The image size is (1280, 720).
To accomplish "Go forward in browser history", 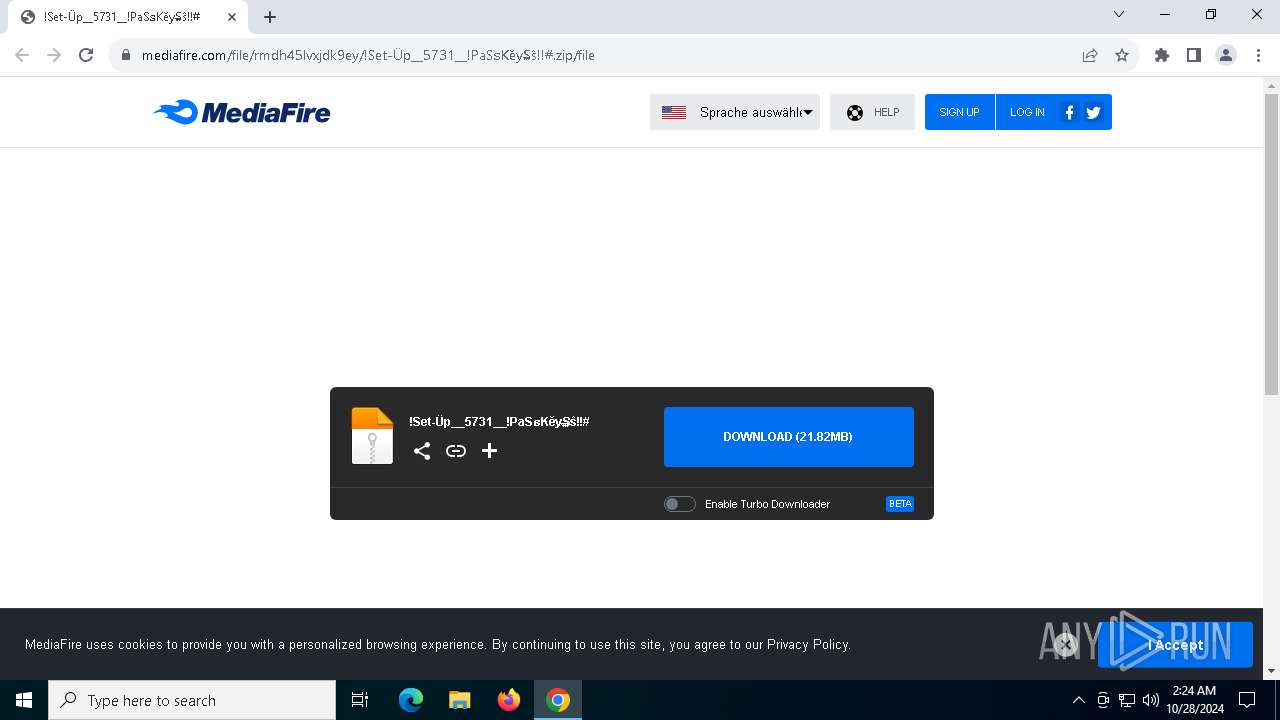I will pos(54,55).
